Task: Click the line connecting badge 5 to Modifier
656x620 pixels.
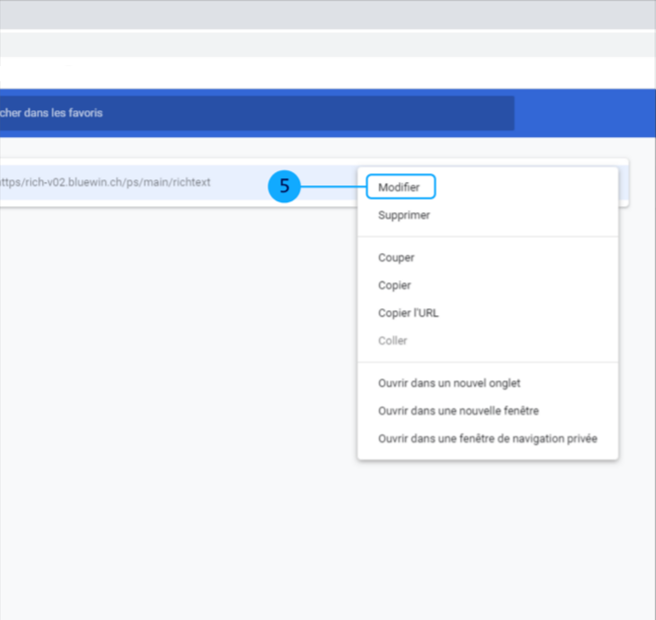Action: click(333, 186)
